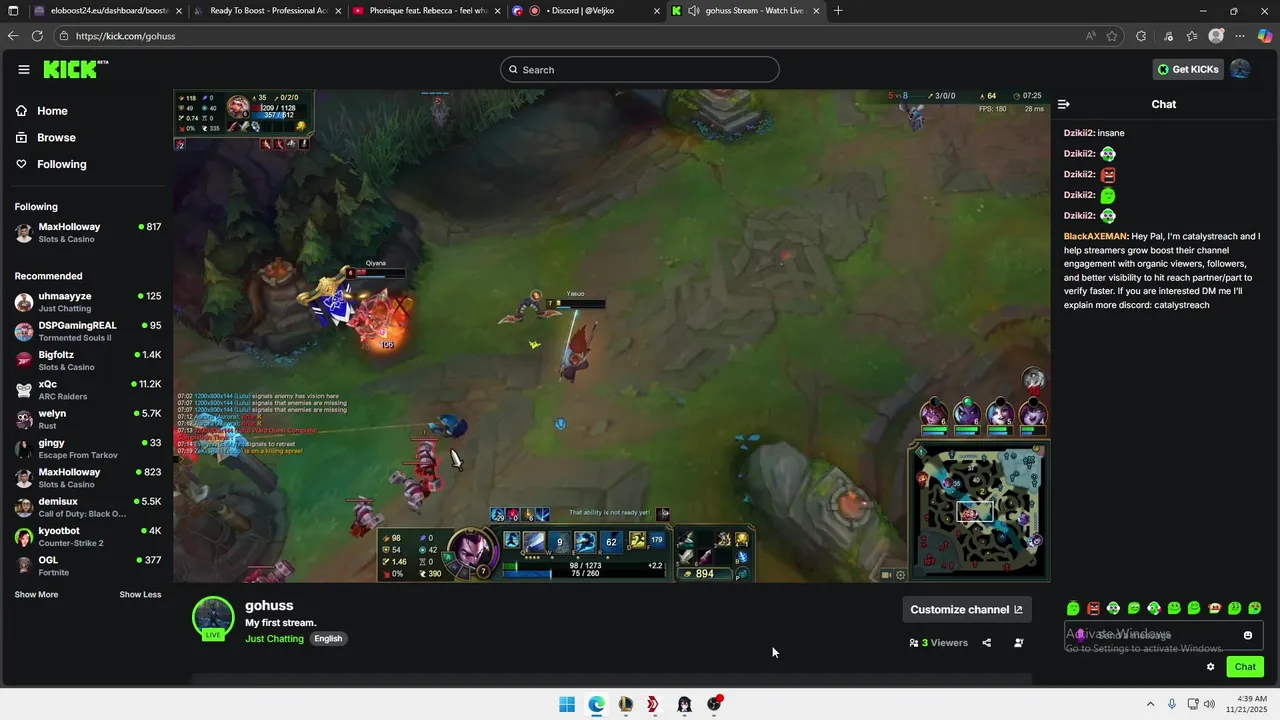Open Copilot in Edge toolbar
The height and width of the screenshot is (720, 1280).
[1265, 36]
